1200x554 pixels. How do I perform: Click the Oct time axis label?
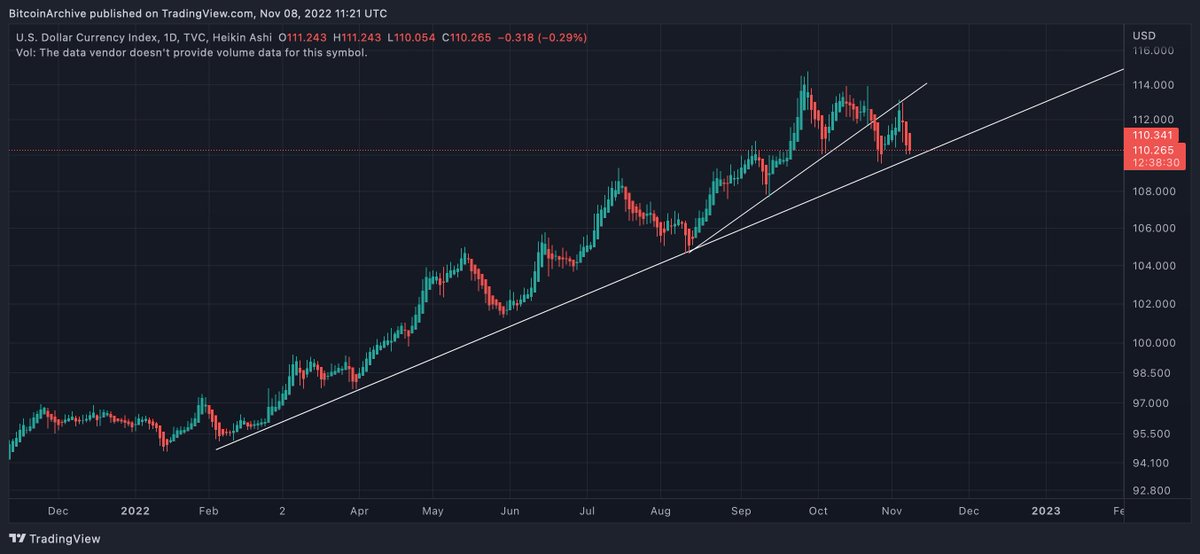click(x=817, y=509)
